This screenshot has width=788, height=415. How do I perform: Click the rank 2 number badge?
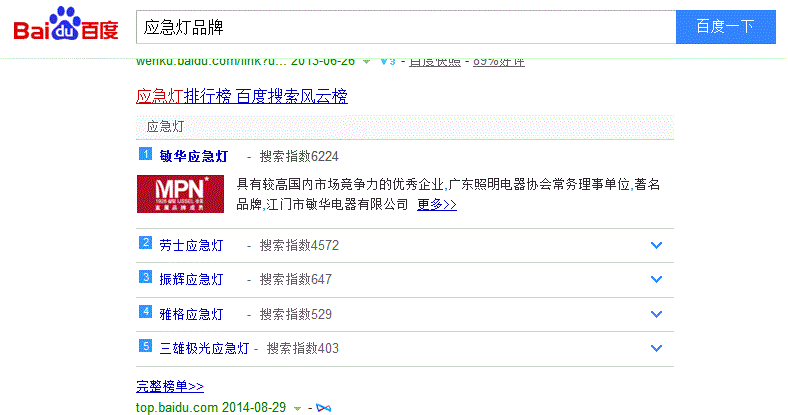coord(145,243)
